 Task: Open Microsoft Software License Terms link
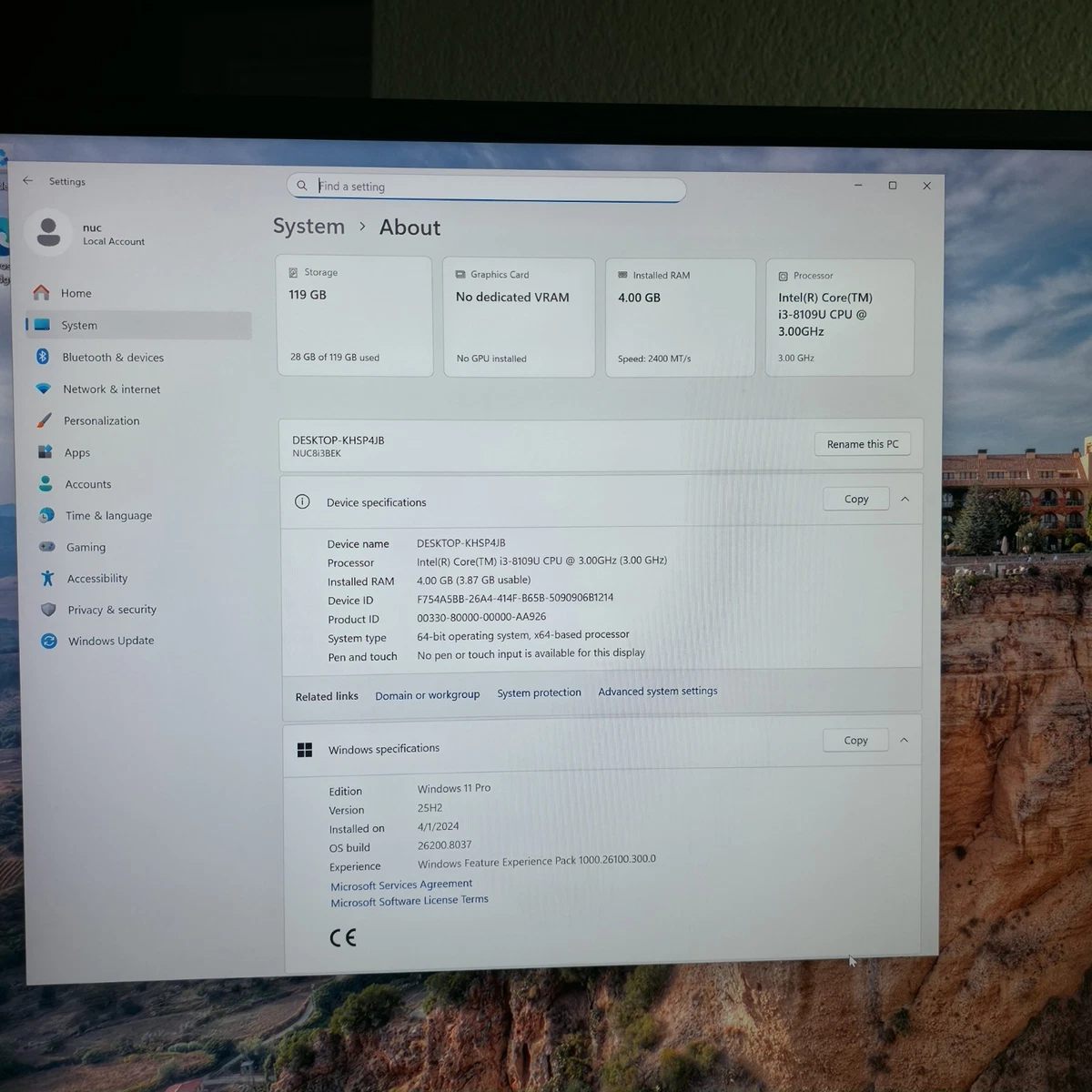pos(409,901)
